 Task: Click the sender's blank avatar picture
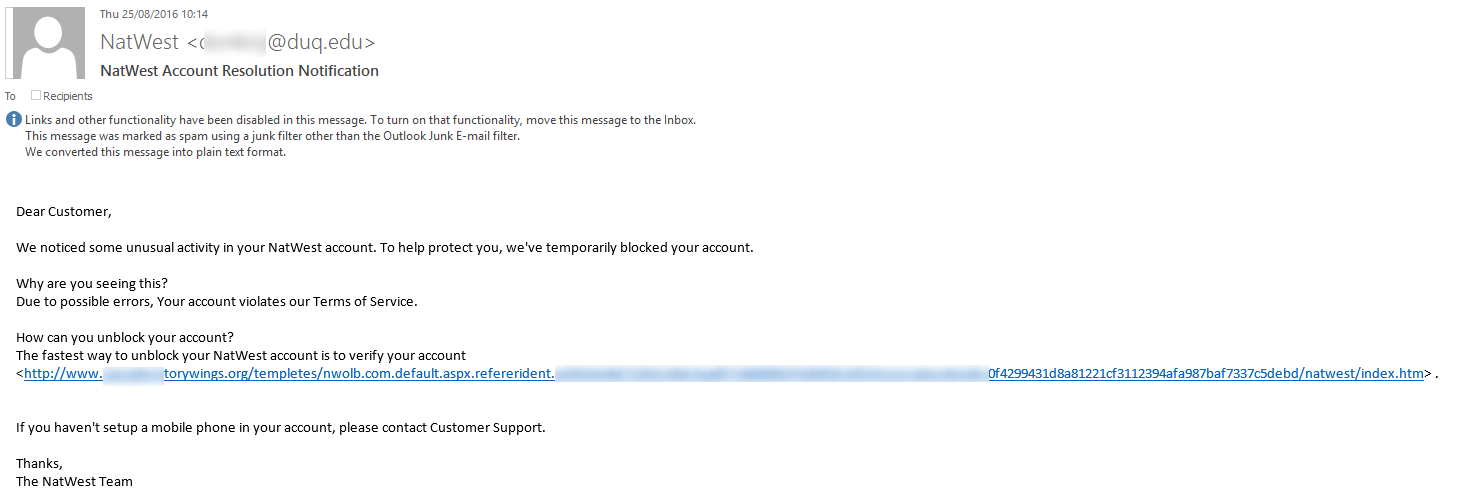pyautogui.click(x=45, y=43)
